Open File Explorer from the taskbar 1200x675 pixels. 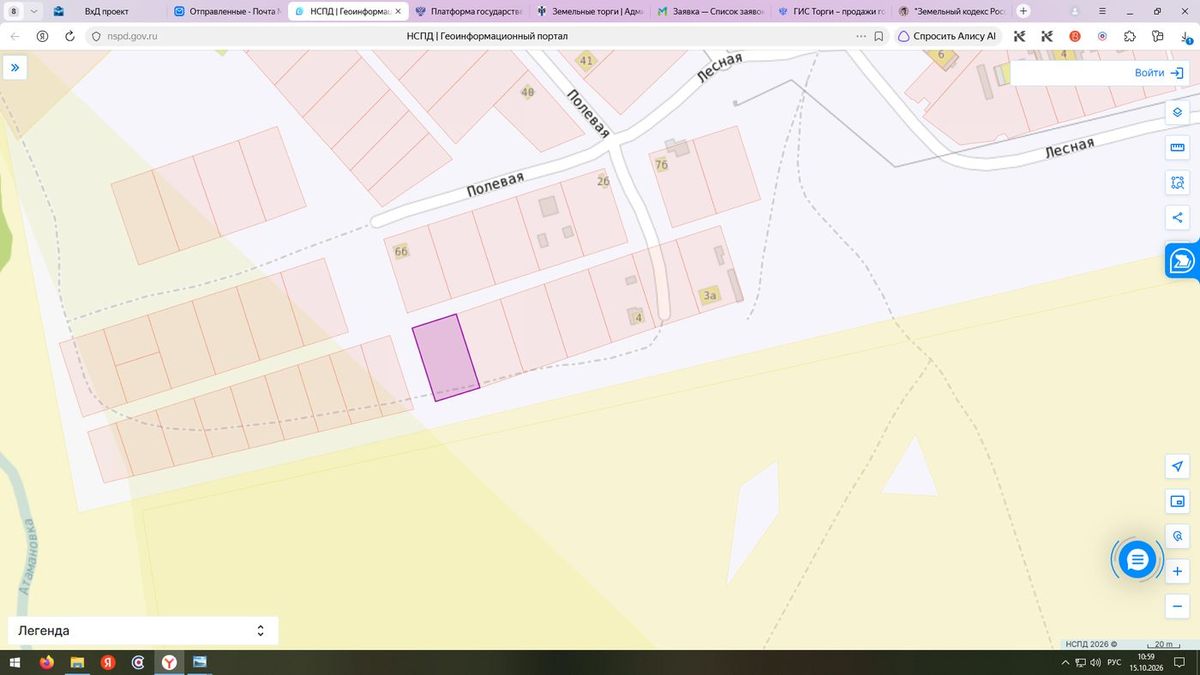pyautogui.click(x=77, y=662)
